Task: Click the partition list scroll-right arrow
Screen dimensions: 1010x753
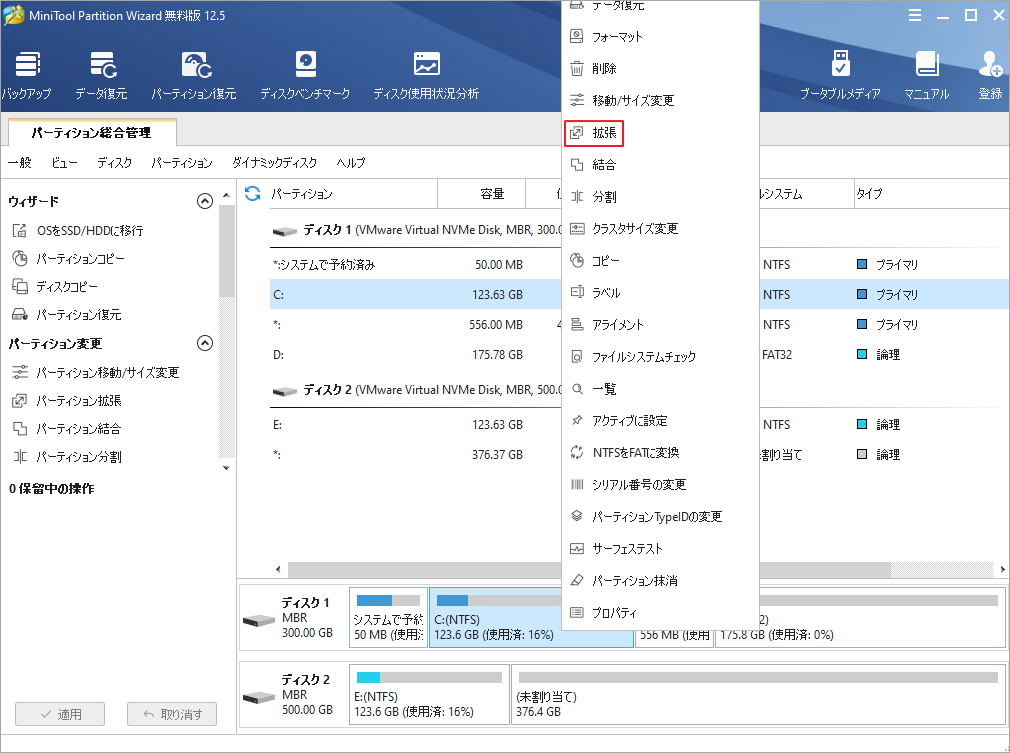Action: (x=1003, y=569)
